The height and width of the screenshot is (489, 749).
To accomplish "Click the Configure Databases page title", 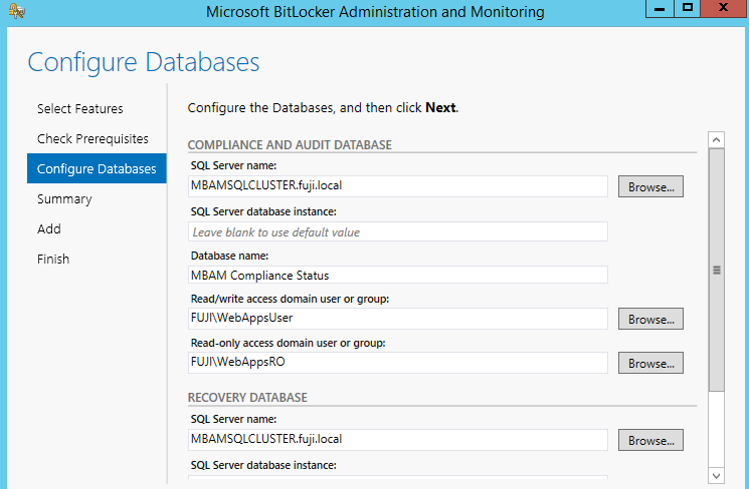I will (143, 63).
